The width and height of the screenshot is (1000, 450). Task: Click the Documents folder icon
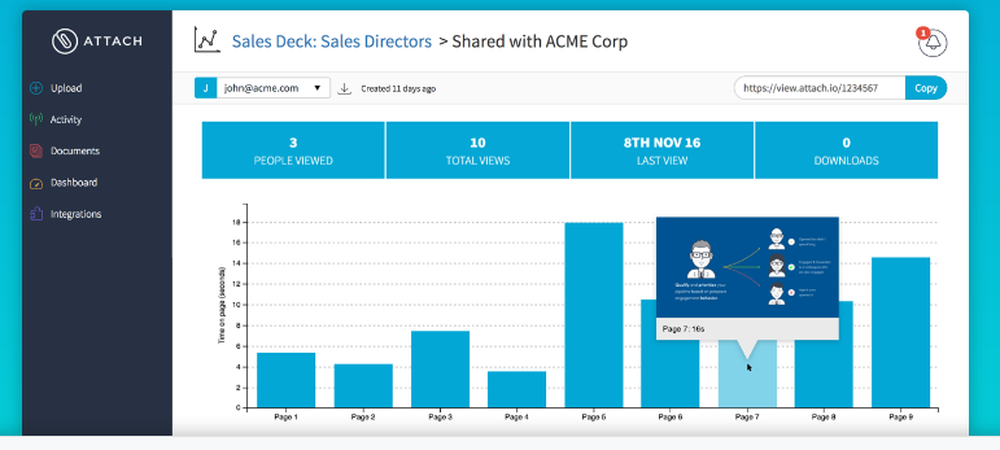(36, 151)
